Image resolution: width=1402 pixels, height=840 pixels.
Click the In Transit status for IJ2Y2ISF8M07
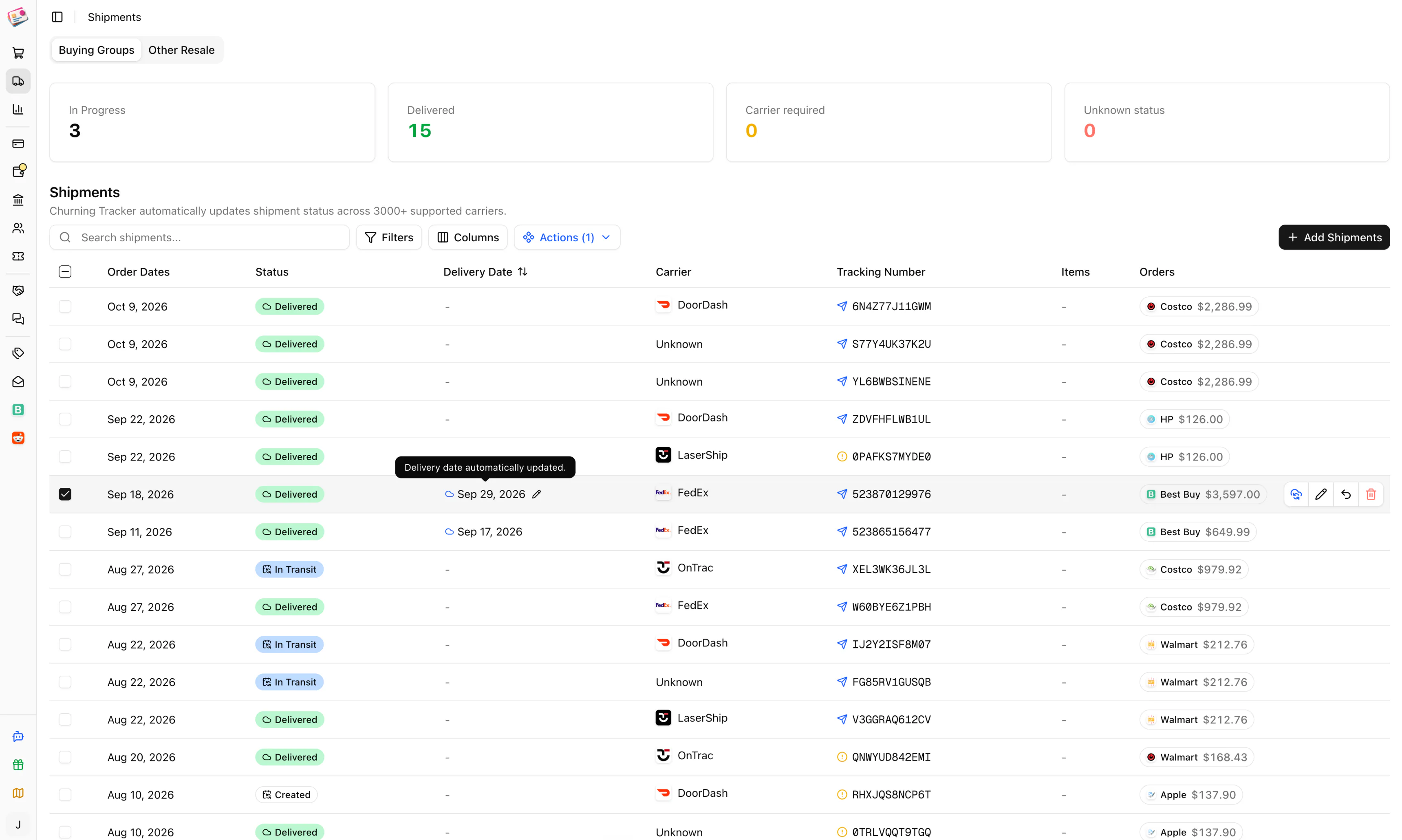[x=289, y=645]
